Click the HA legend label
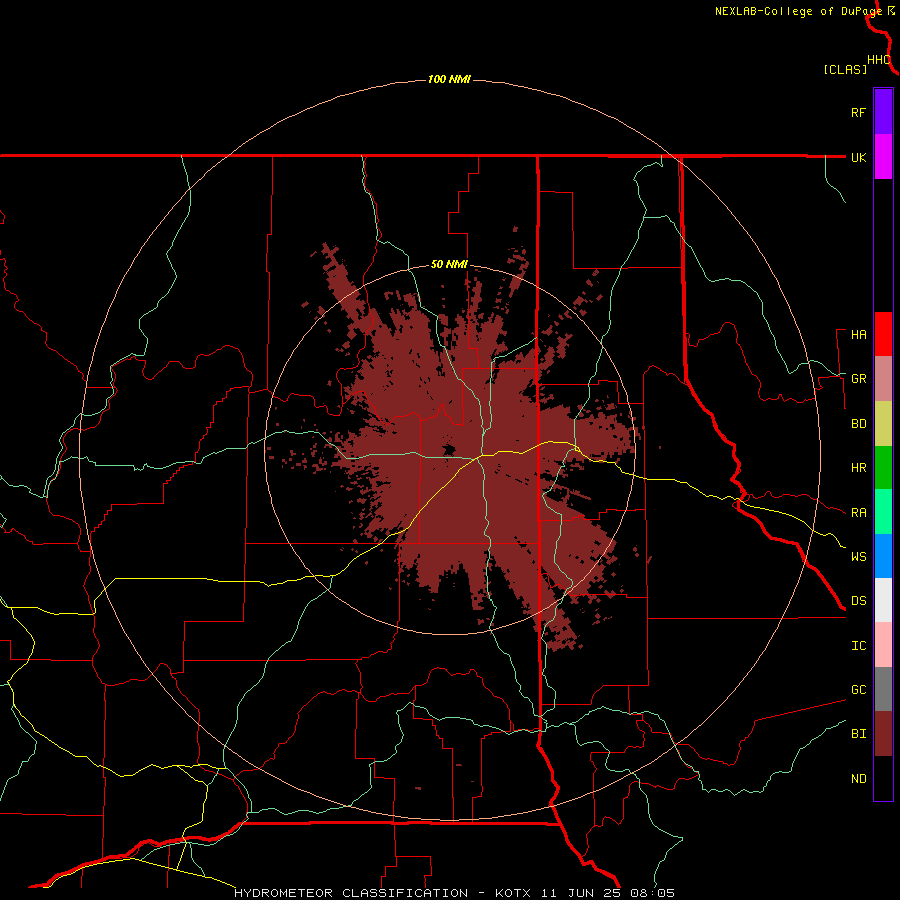This screenshot has height=900, width=900. click(858, 335)
